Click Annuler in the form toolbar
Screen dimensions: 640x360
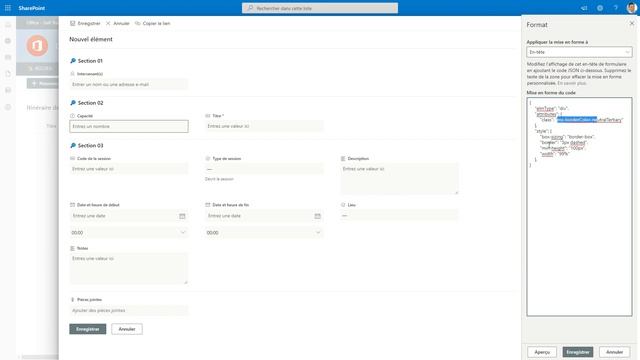(118, 23)
